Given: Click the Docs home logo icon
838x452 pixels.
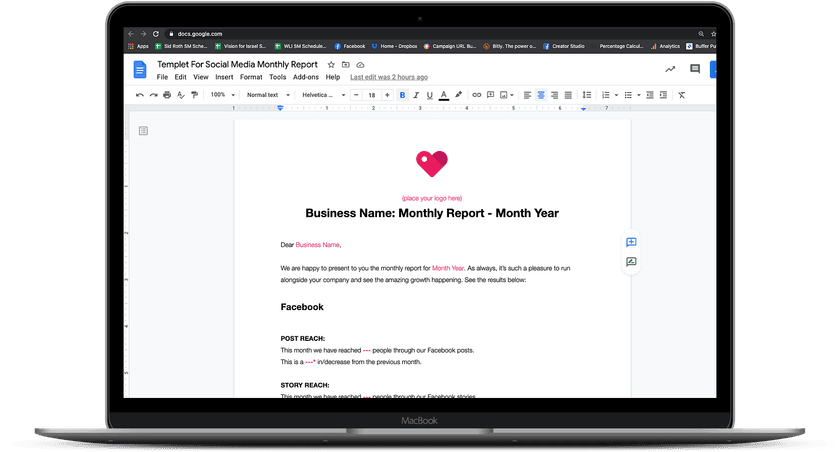Looking at the screenshot, I should 139,70.
